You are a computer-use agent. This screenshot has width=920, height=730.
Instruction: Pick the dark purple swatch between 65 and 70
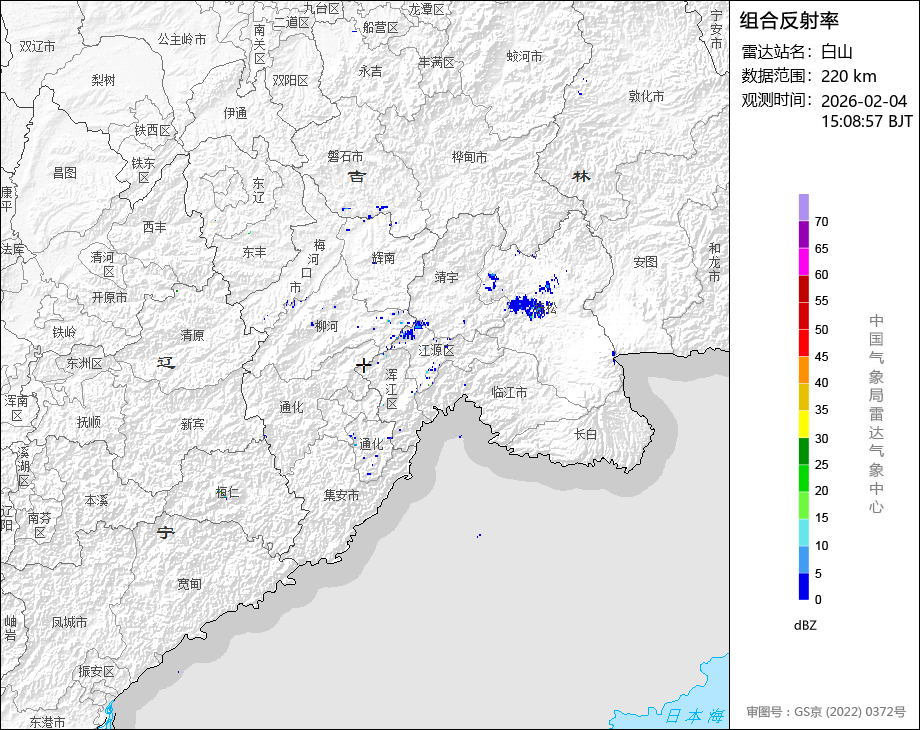click(803, 234)
